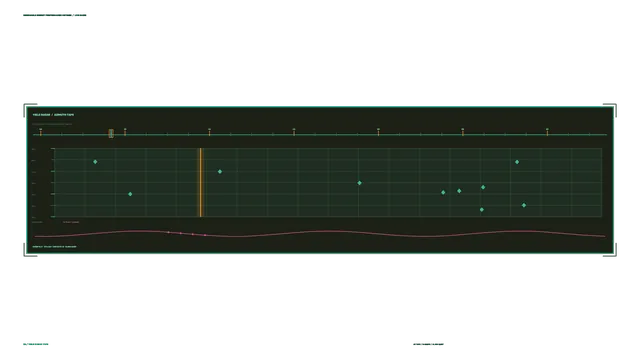Select diamond directly above the lowest contact
The image size is (640, 360).
click(x=483, y=187)
